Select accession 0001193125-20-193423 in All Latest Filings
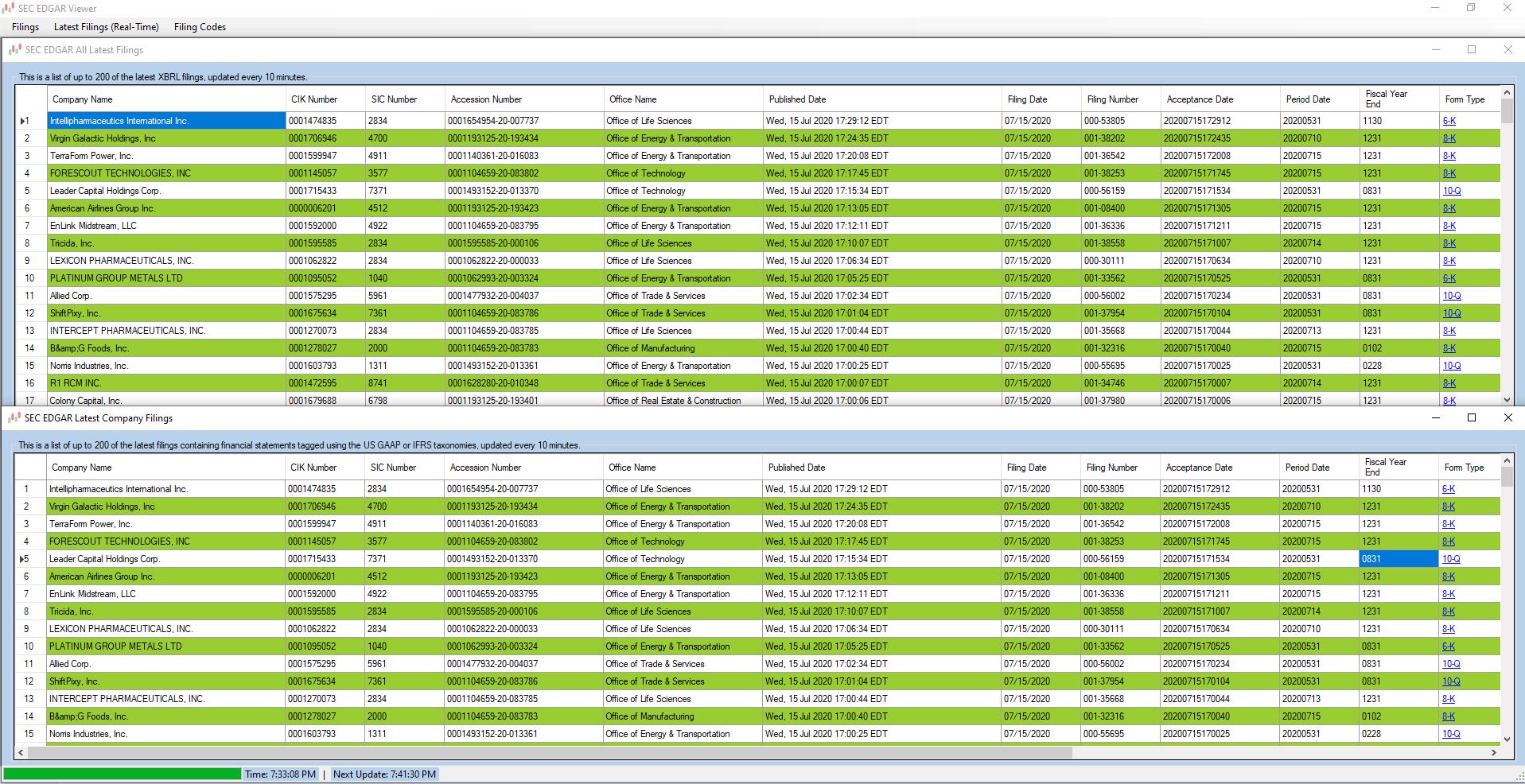The height and width of the screenshot is (784, 1525). click(524, 208)
